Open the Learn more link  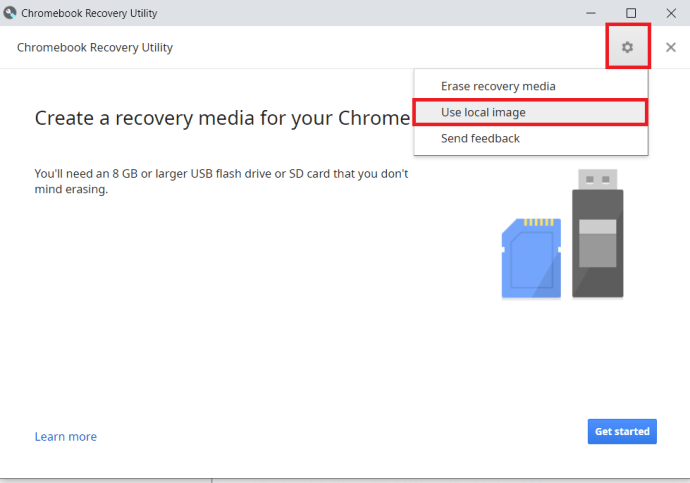tap(66, 437)
